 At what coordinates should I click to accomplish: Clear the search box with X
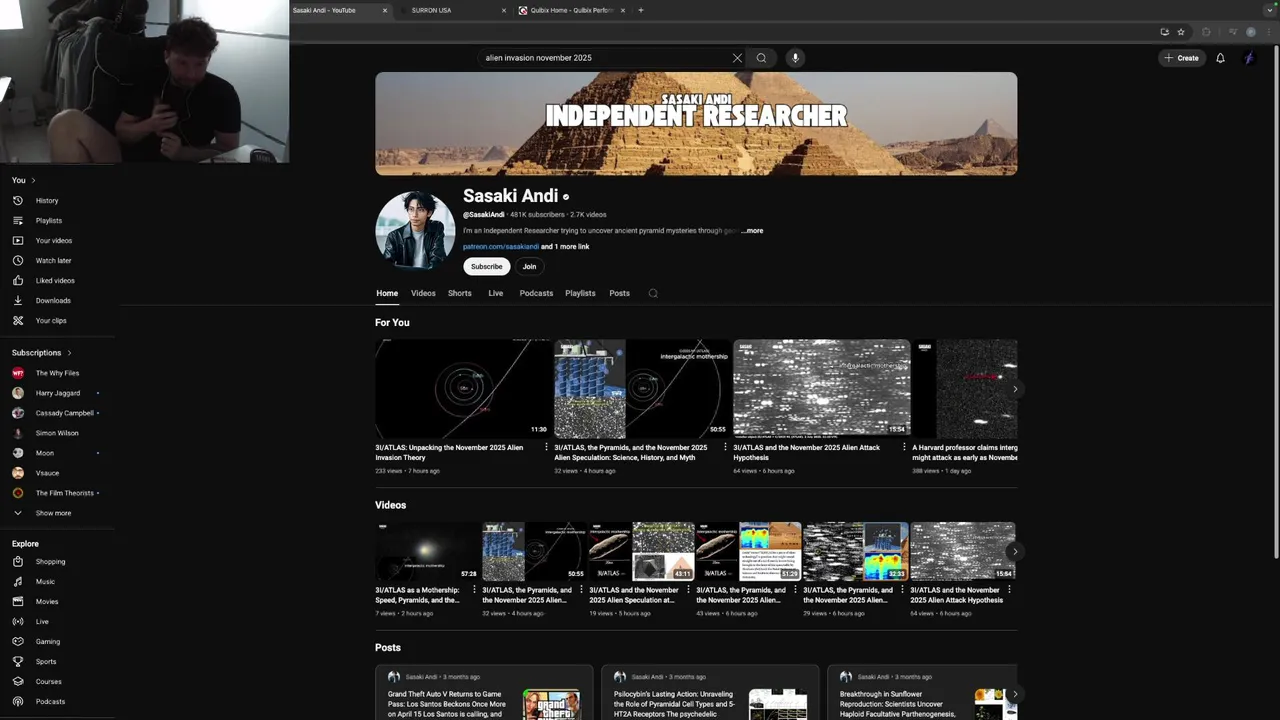(x=737, y=58)
